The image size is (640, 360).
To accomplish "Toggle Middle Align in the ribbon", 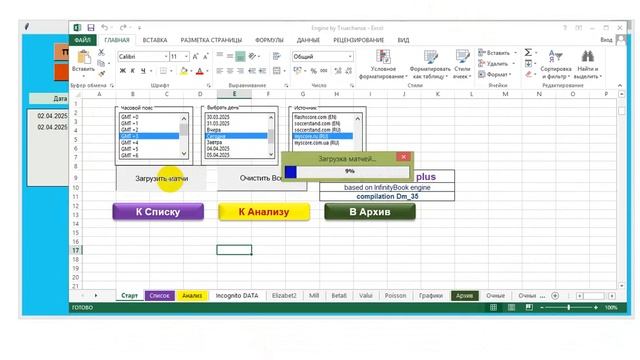I will coord(230,56).
